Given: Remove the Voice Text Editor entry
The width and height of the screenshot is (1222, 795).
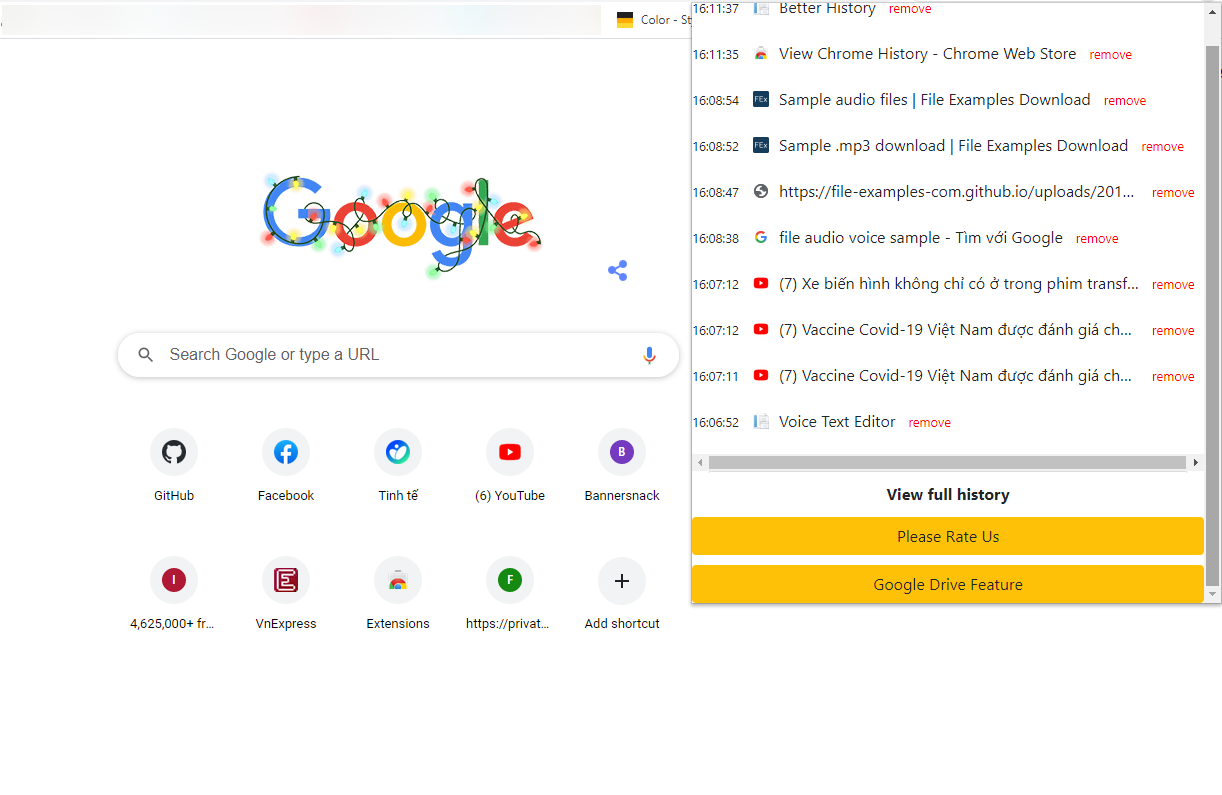Looking at the screenshot, I should click(930, 423).
